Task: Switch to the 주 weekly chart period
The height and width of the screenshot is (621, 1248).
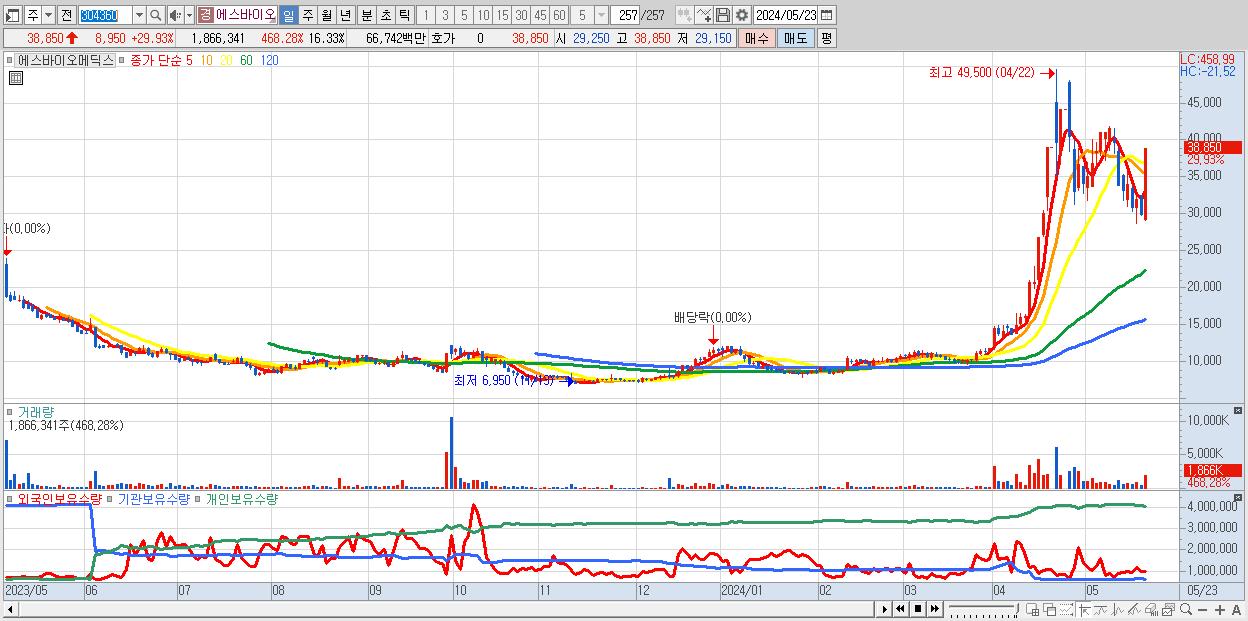Action: coord(307,15)
